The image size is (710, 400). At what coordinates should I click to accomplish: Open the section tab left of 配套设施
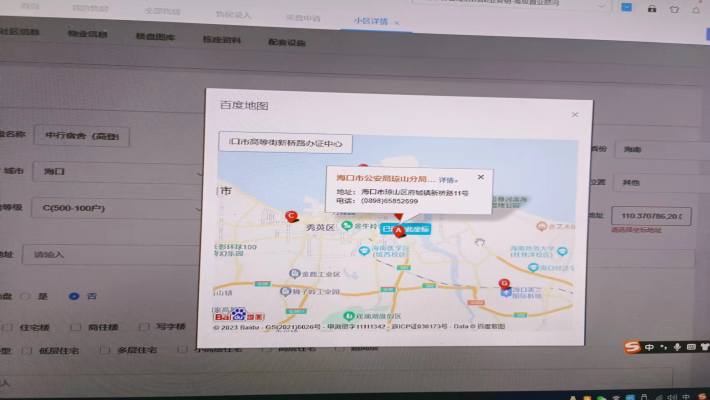221,40
